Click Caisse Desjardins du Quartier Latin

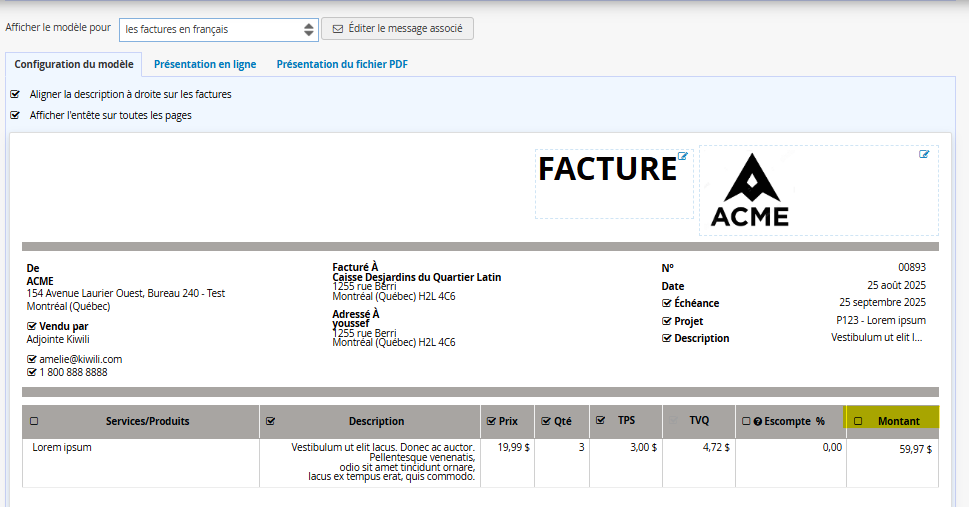(x=417, y=277)
